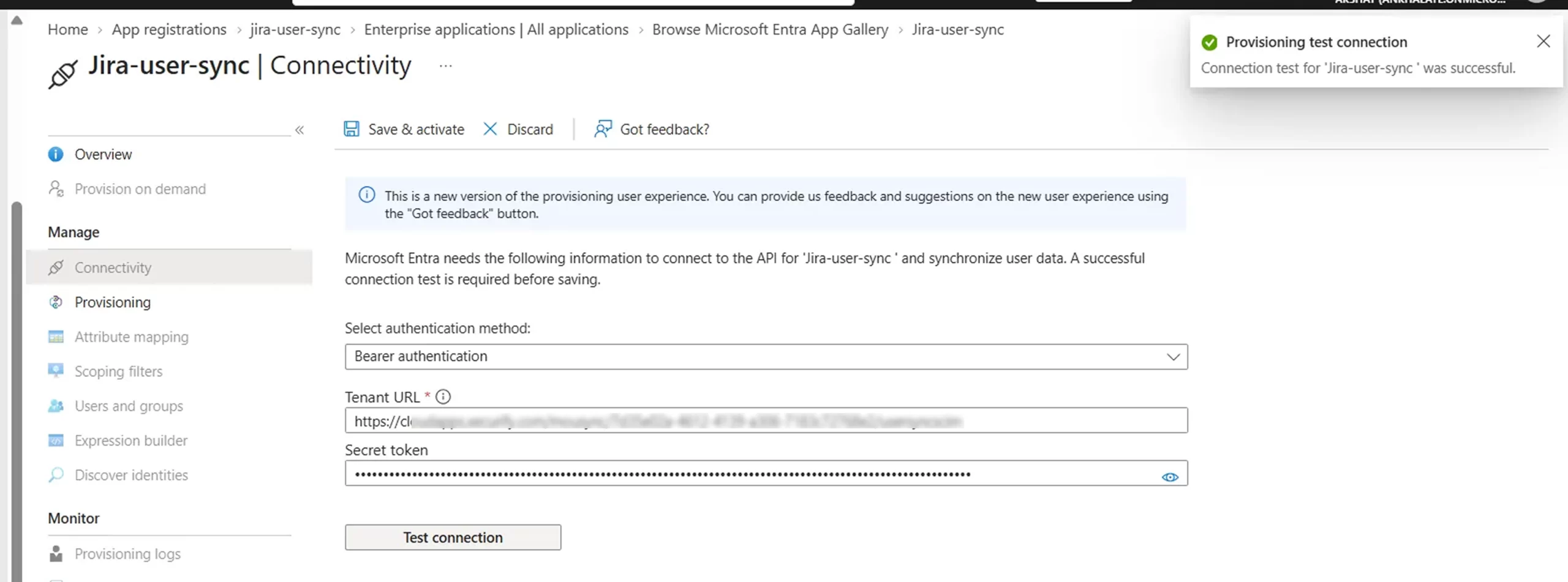The width and height of the screenshot is (1568, 582).
Task: Click the 'Monitor' section heading
Action: [73, 518]
